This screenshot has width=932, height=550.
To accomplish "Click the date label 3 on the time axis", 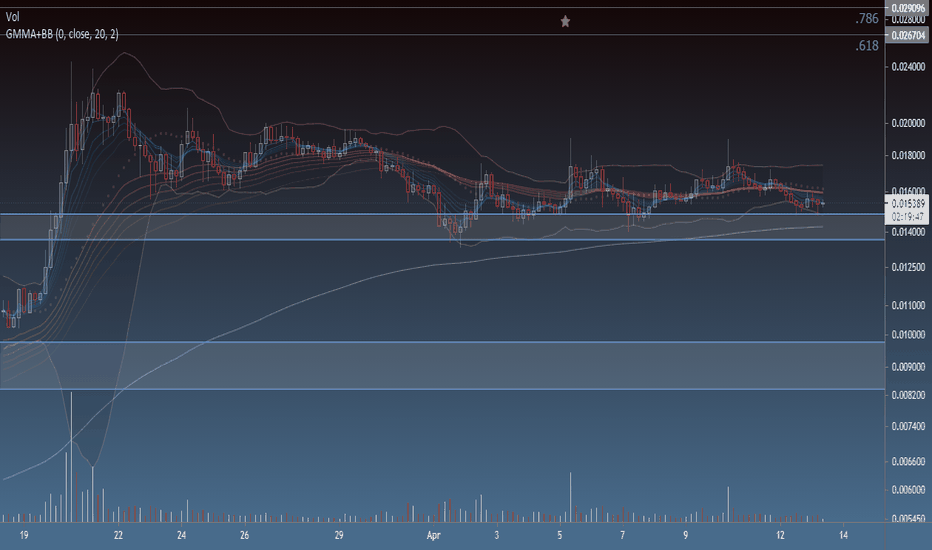I will pos(496,535).
